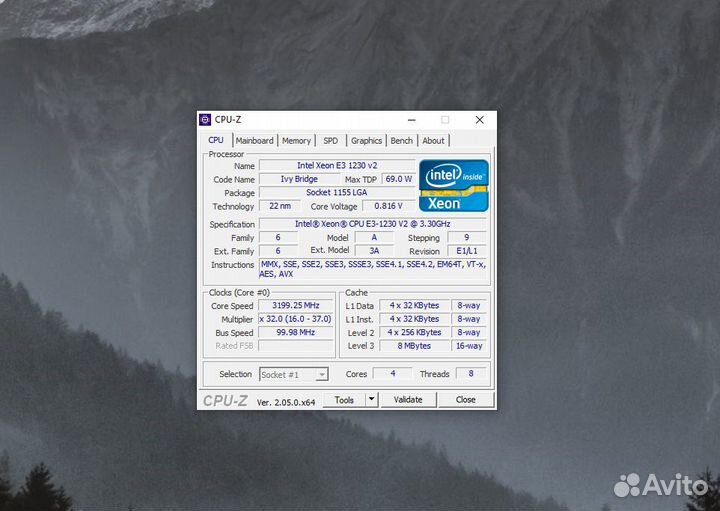
Task: Show the About tab
Action: click(x=433, y=140)
